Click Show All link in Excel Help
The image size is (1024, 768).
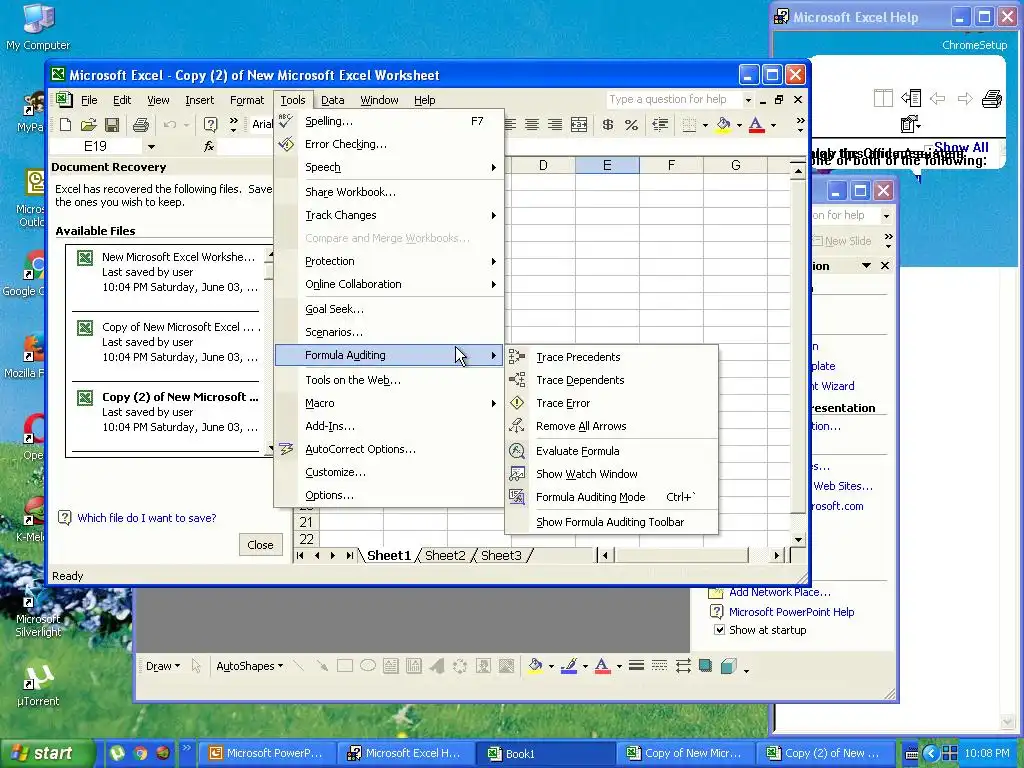point(961,148)
